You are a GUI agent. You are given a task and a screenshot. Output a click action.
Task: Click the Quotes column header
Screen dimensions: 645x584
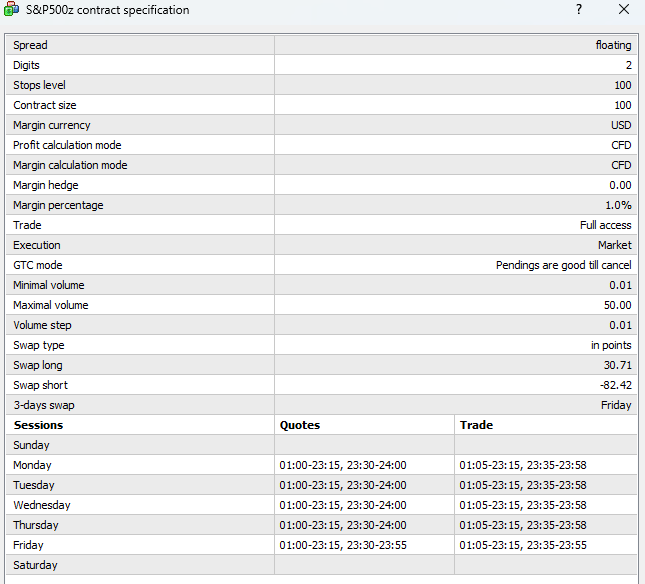click(300, 425)
